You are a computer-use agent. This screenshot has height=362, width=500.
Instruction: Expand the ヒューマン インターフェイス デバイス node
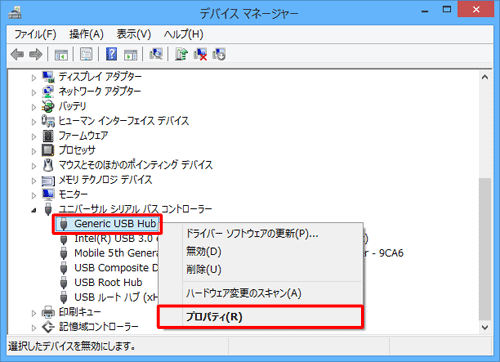(x=34, y=122)
